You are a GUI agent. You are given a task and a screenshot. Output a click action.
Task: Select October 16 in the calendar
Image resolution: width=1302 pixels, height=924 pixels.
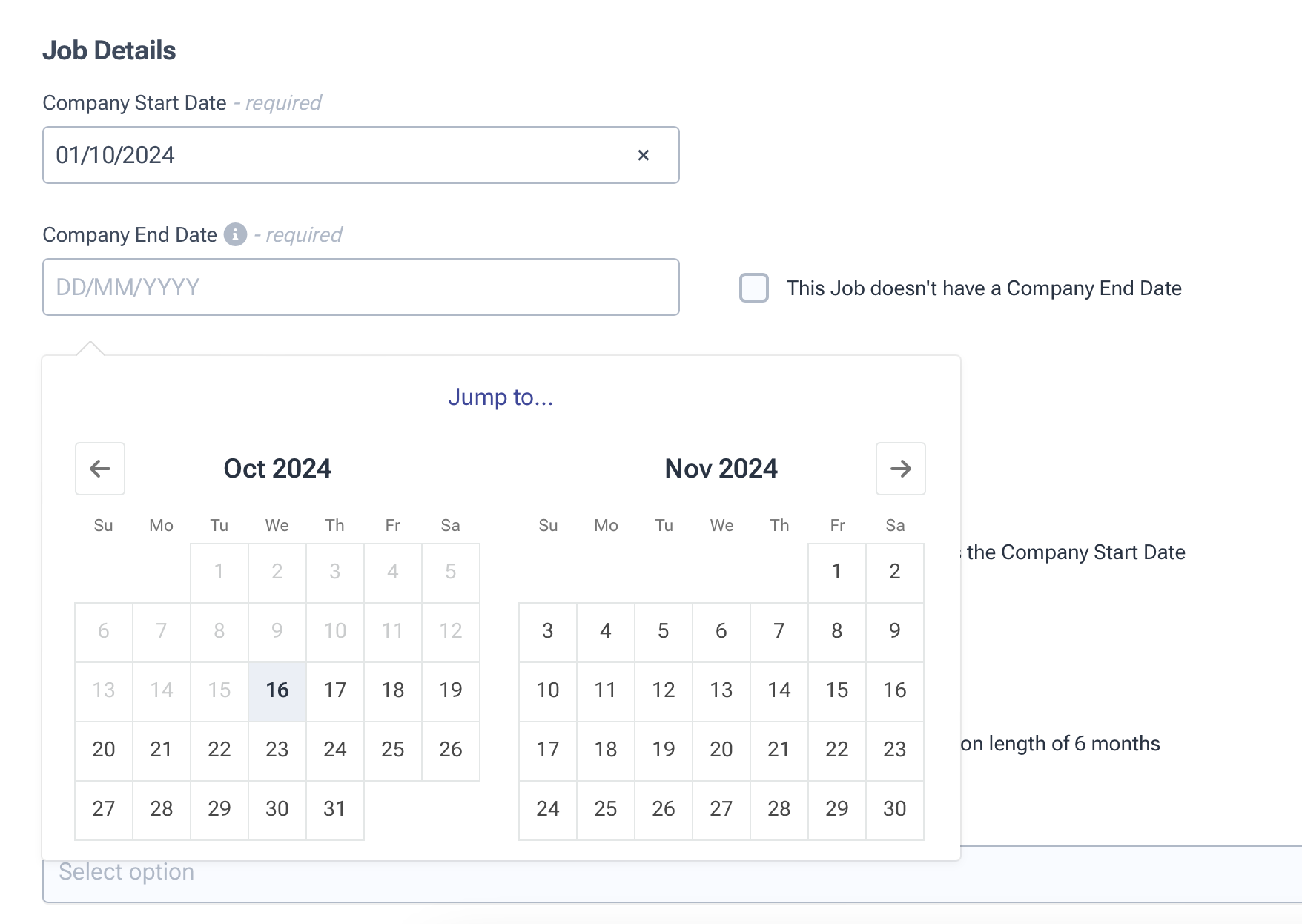pos(277,690)
